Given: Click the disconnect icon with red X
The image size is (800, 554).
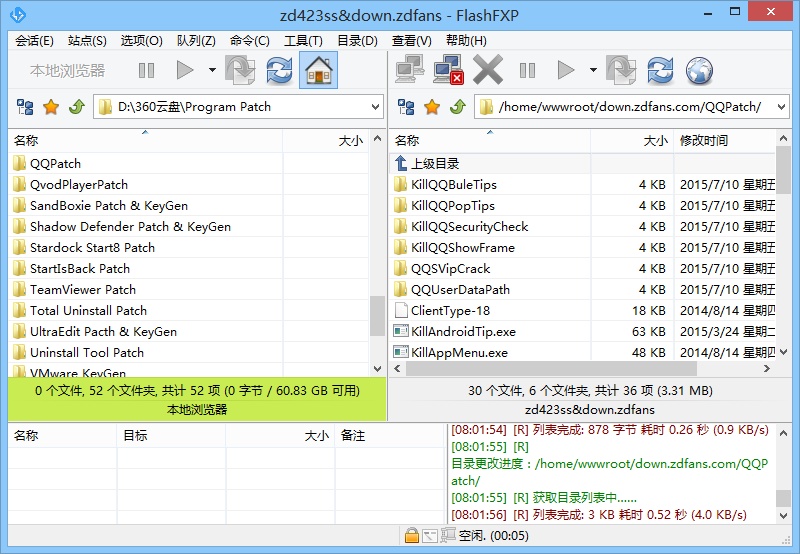Looking at the screenshot, I should [448, 69].
